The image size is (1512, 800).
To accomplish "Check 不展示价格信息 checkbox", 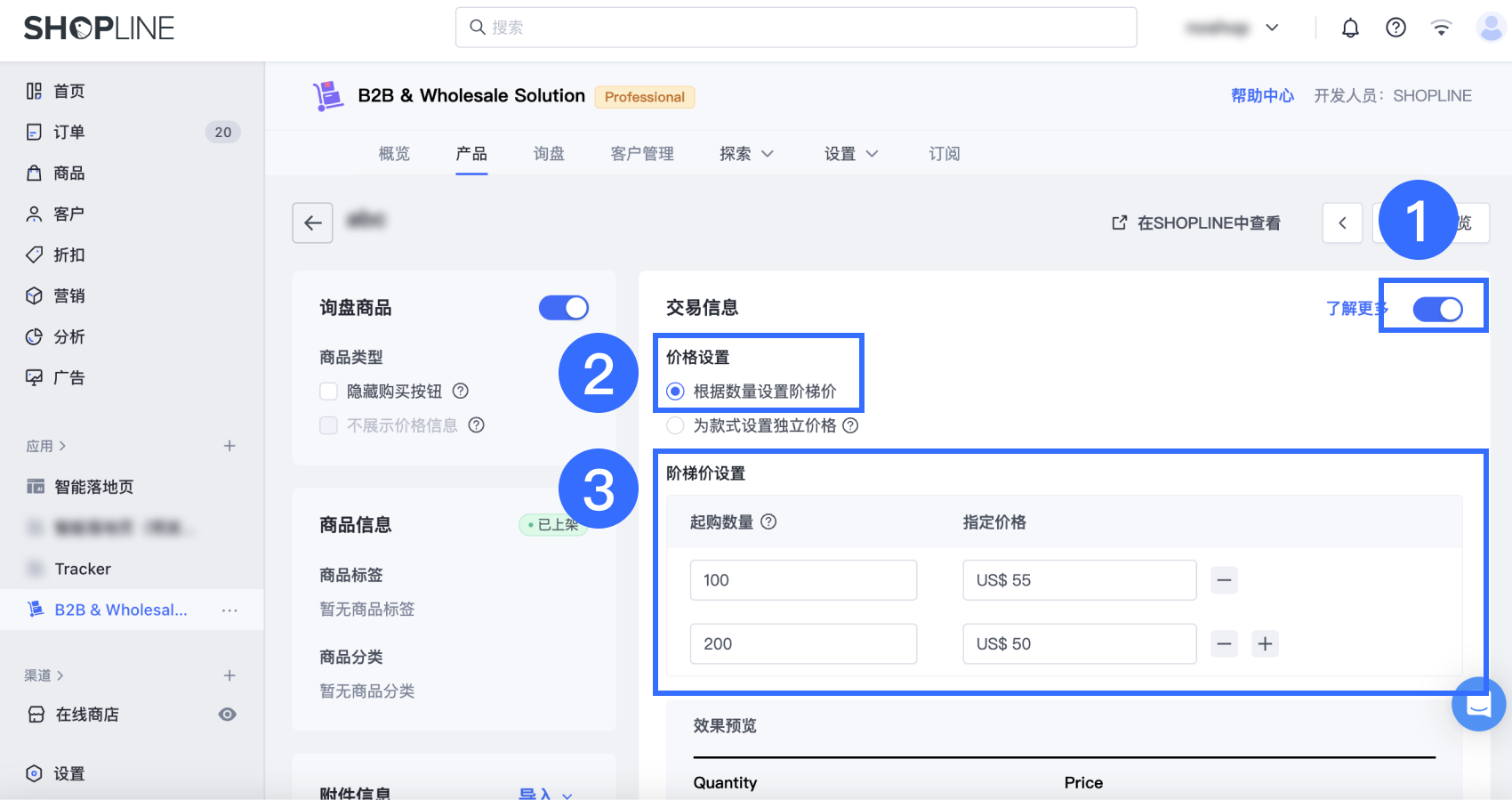I will (329, 425).
